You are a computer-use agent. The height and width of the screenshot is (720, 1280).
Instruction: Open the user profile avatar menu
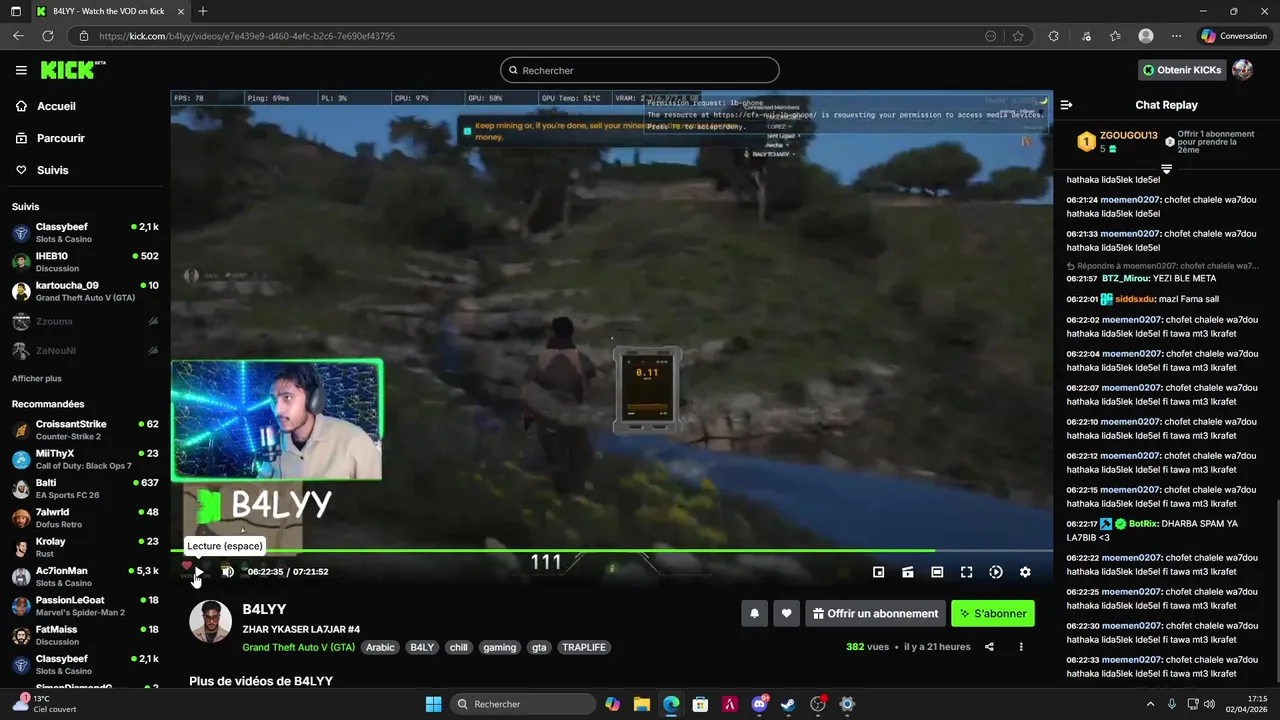[x=1242, y=70]
